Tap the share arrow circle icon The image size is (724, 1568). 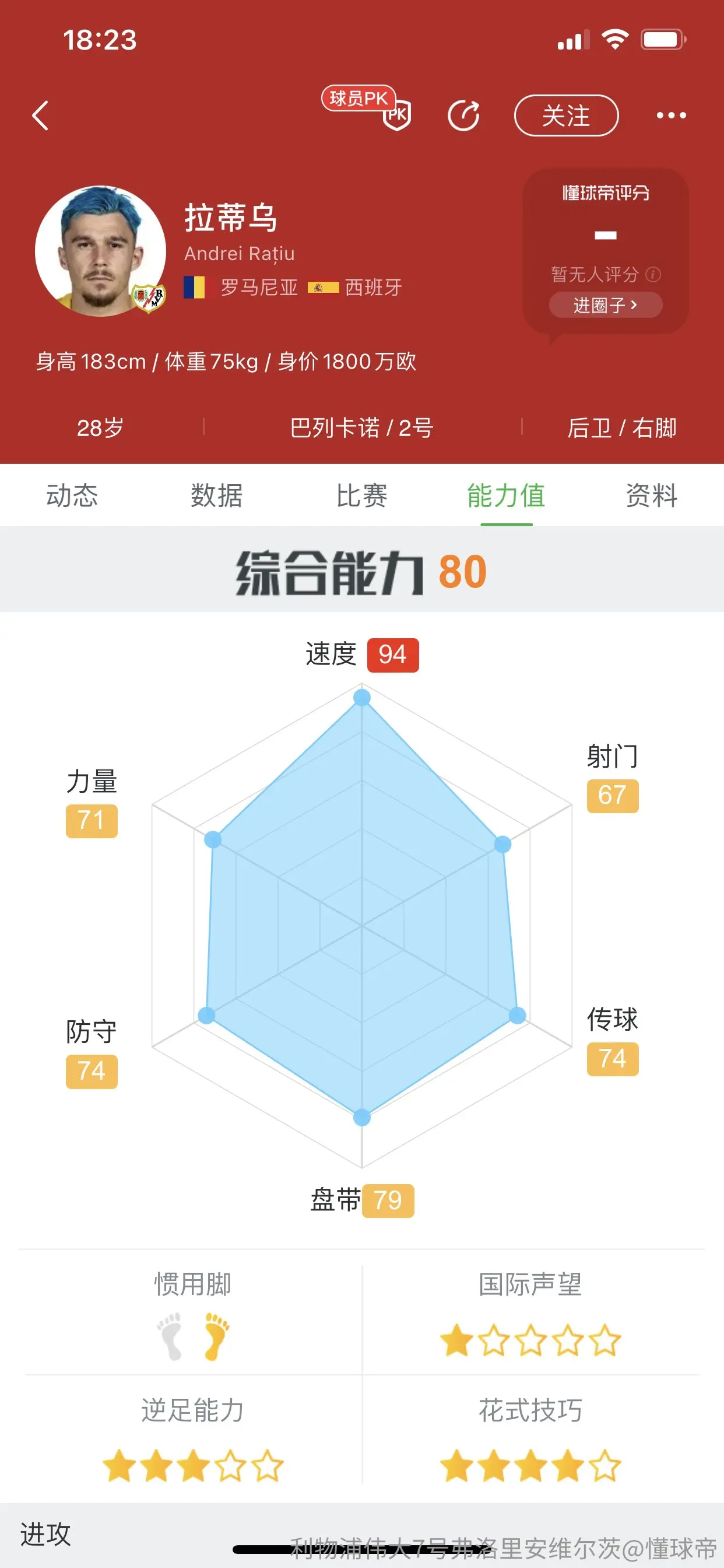pyautogui.click(x=463, y=116)
